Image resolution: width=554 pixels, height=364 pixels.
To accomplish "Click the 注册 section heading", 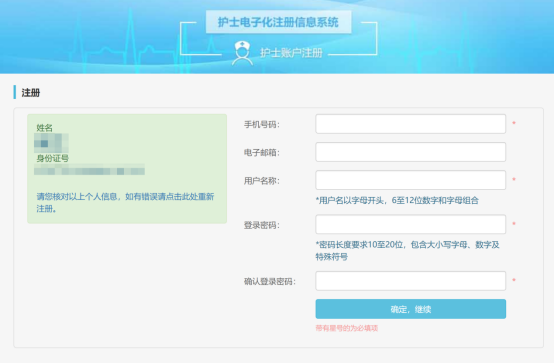I will pos(31,93).
